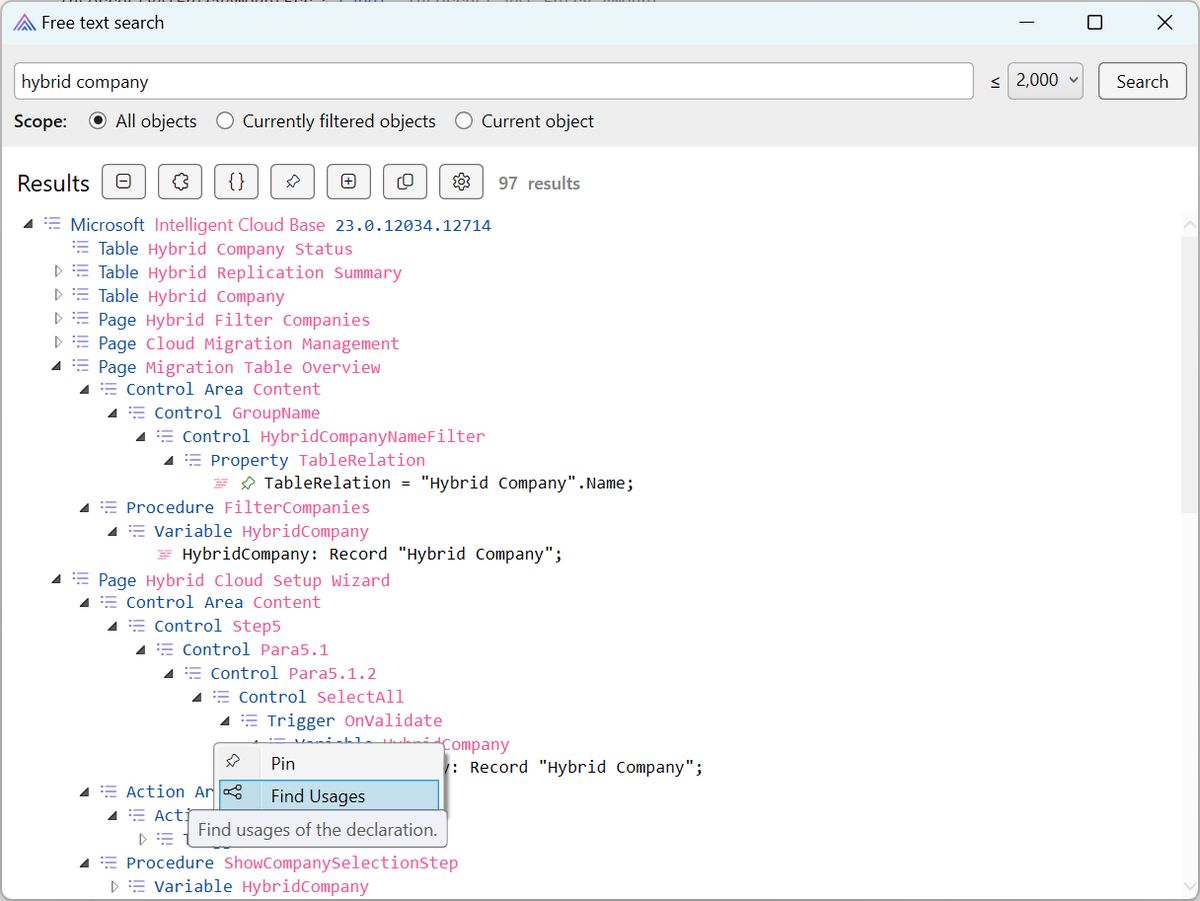Viewport: 1200px width, 901px height.
Task: Collapse Control HybridCompanyNameFilter node
Action: (140, 437)
